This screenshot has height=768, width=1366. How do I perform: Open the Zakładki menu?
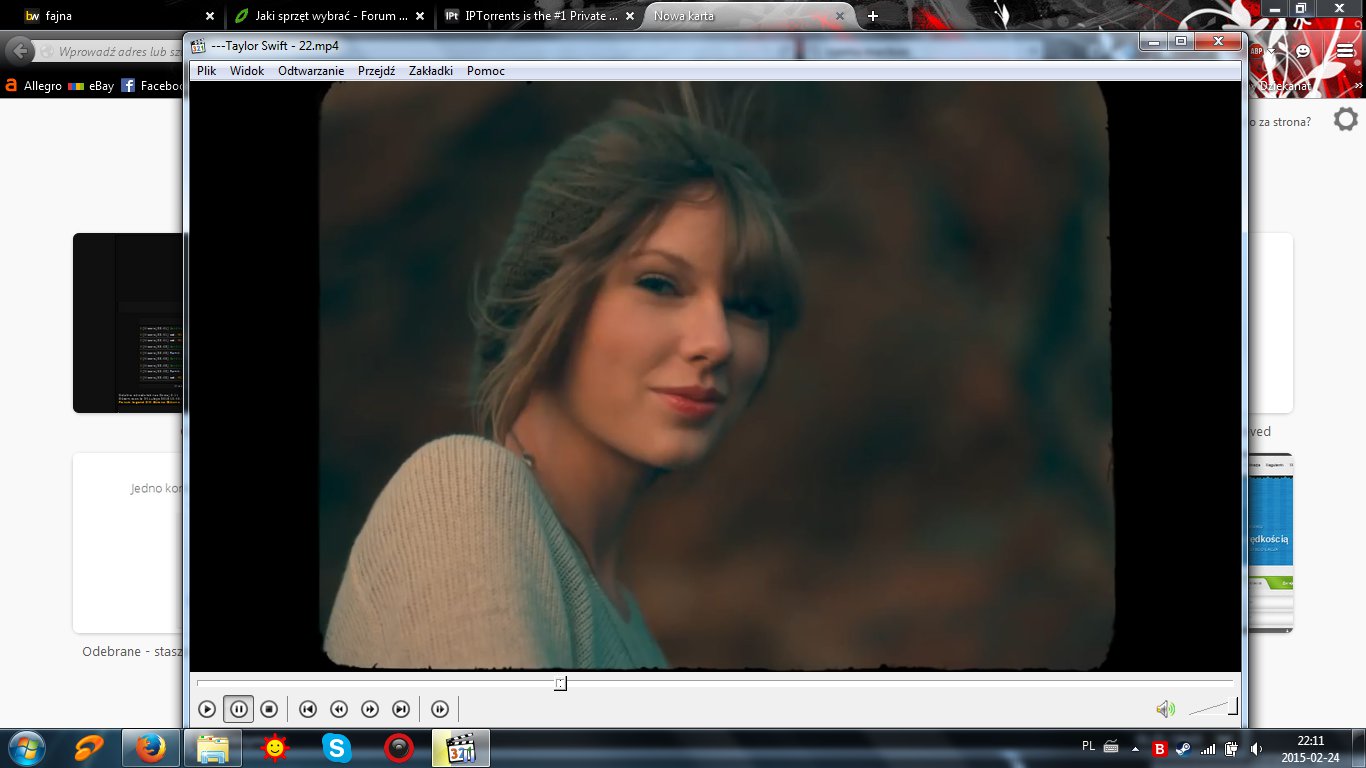click(431, 71)
